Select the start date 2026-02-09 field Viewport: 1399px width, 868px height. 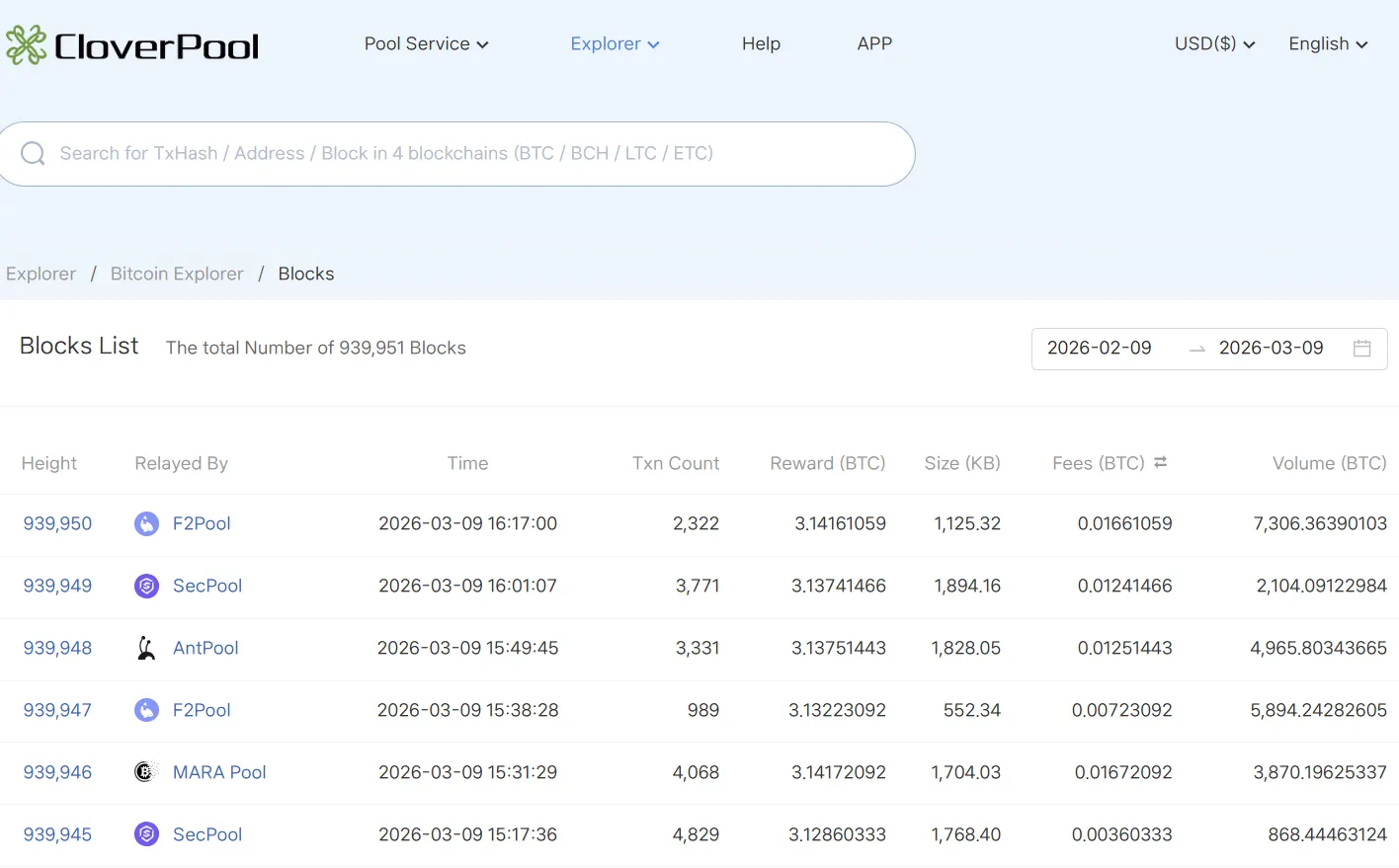tap(1099, 349)
